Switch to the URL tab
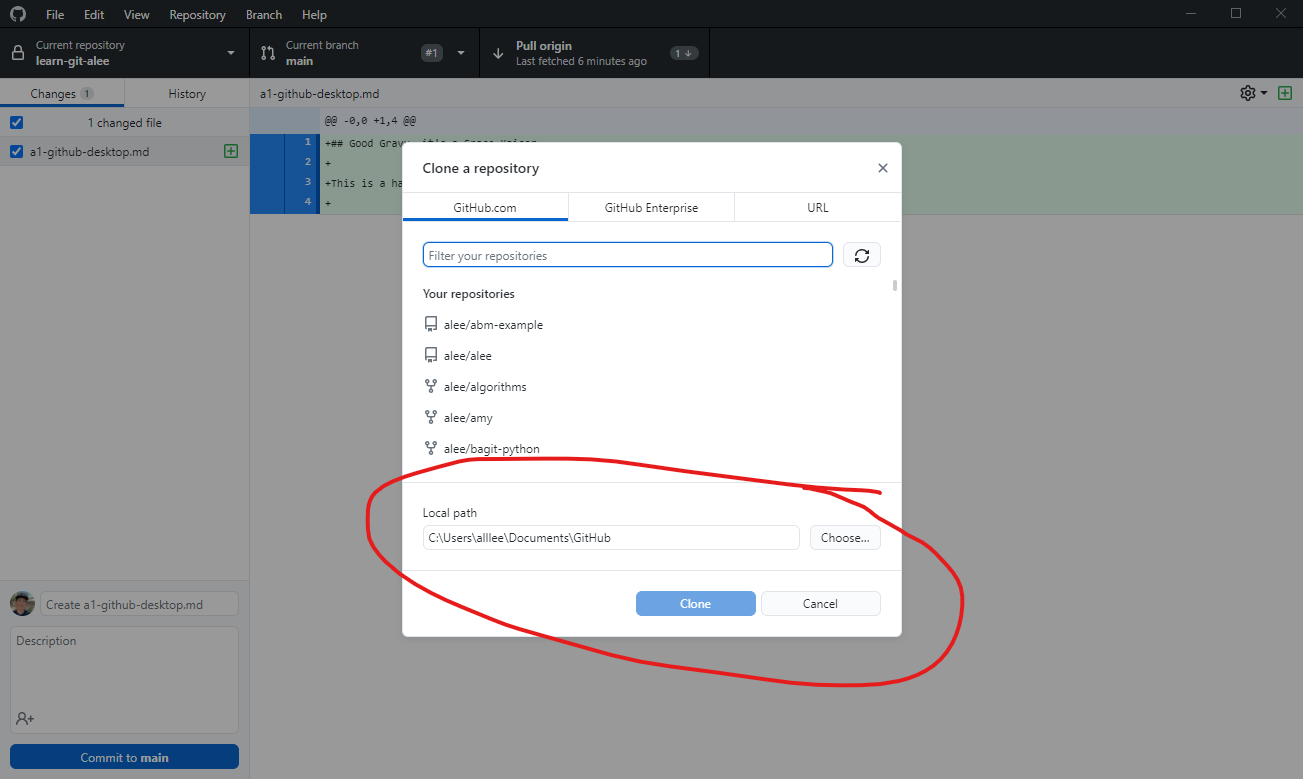 click(818, 207)
